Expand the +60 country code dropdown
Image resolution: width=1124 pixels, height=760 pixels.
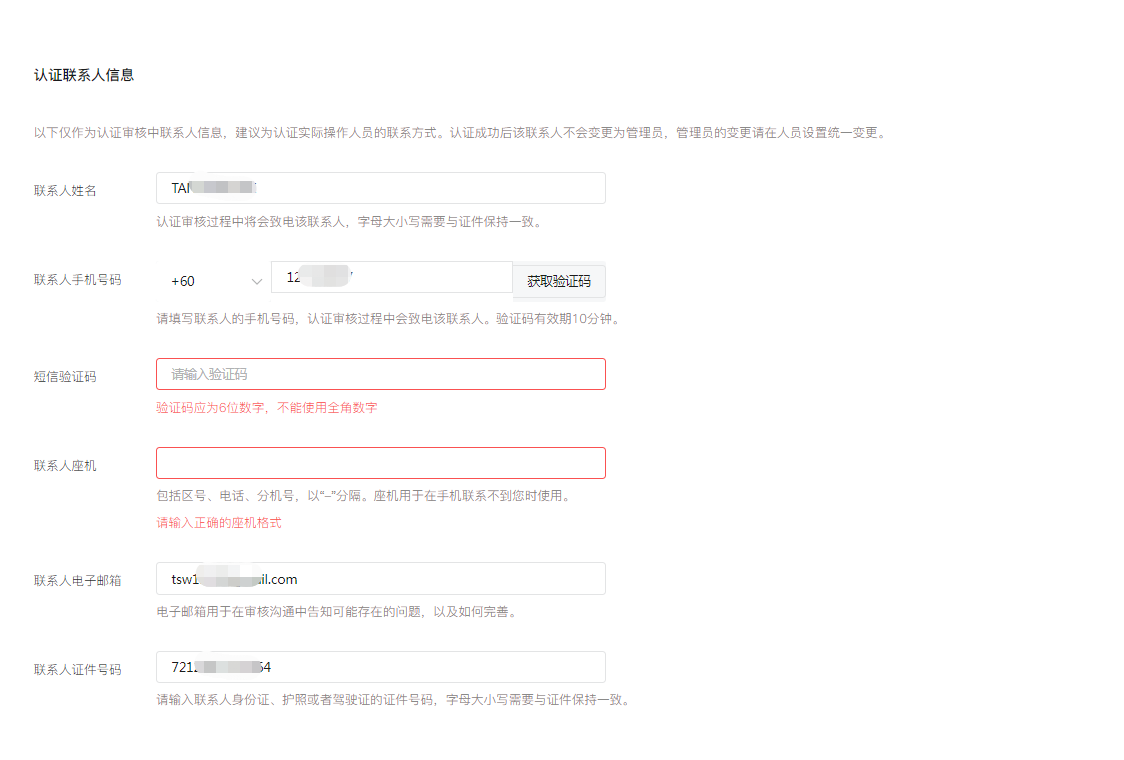point(213,281)
